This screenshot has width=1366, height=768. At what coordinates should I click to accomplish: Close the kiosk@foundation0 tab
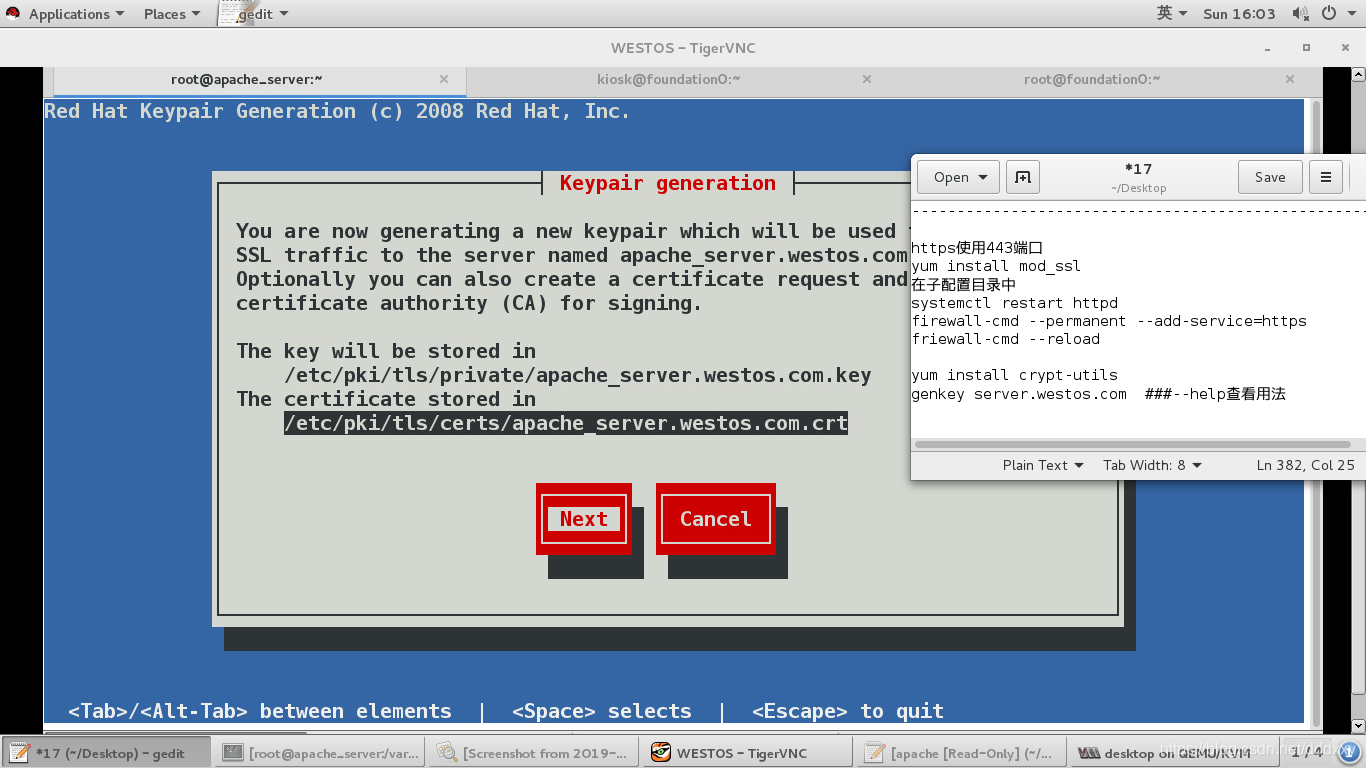coord(867,79)
